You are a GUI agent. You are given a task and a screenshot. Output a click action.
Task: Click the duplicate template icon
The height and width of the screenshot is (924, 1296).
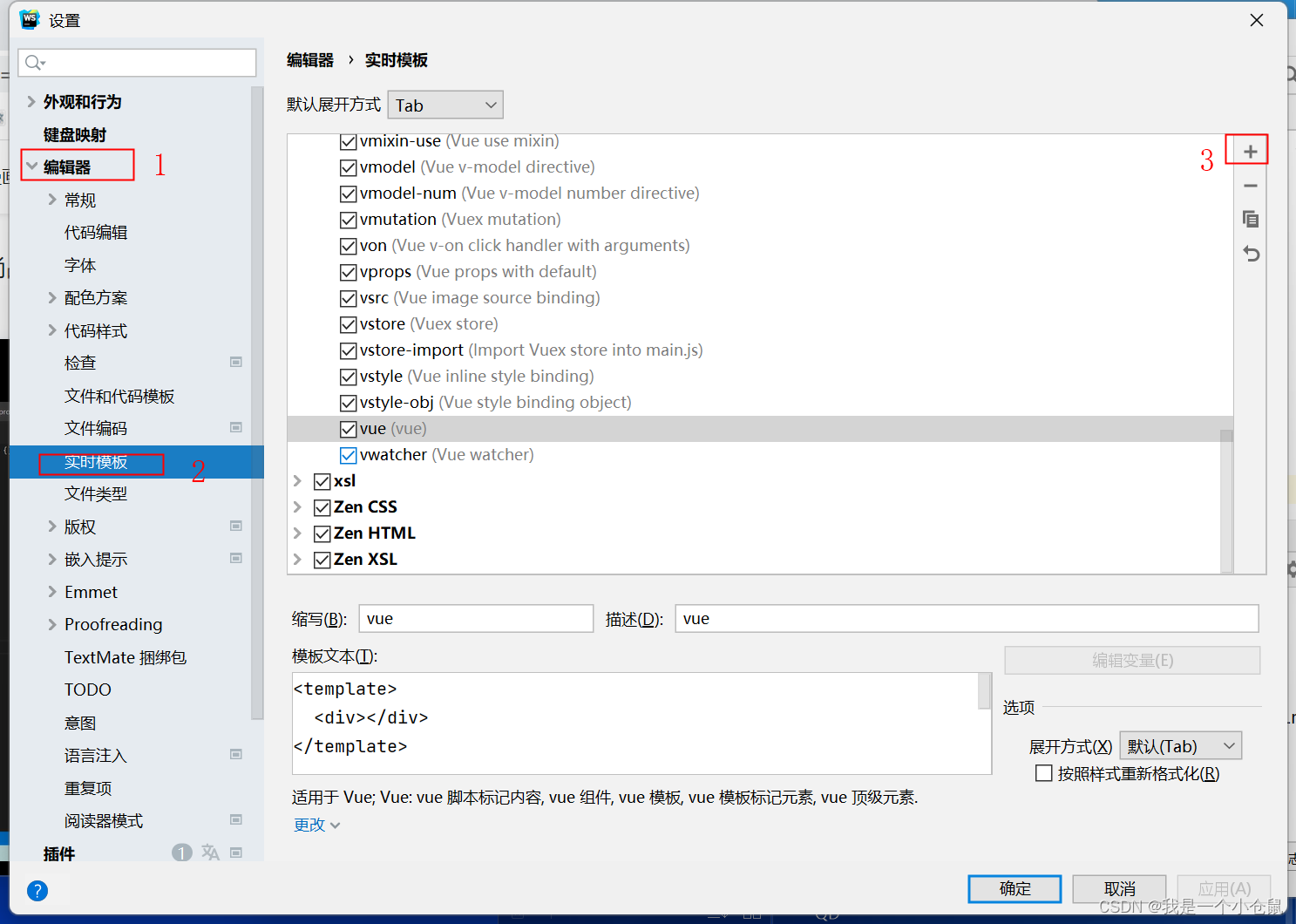[1250, 219]
